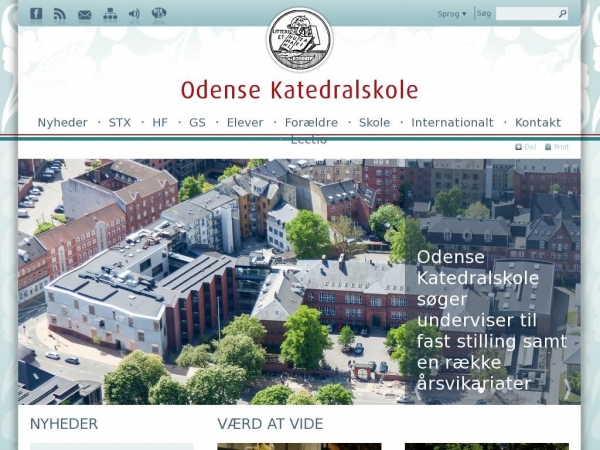Click the email envelope icon
Viewport: 600px width, 450px height.
85,15
